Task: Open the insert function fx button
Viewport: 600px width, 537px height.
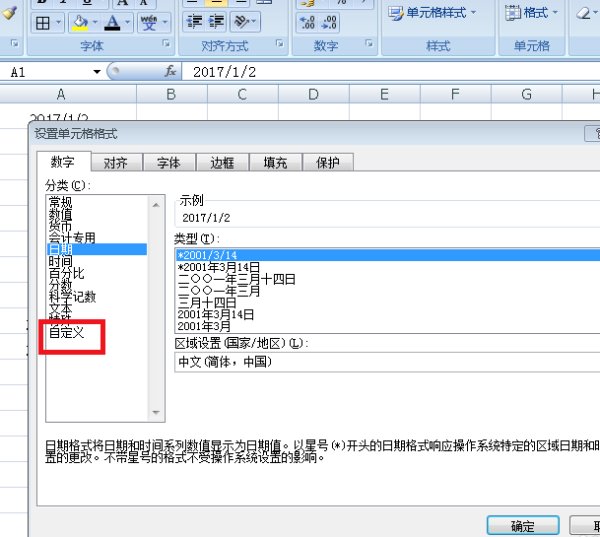Action: [x=170, y=71]
